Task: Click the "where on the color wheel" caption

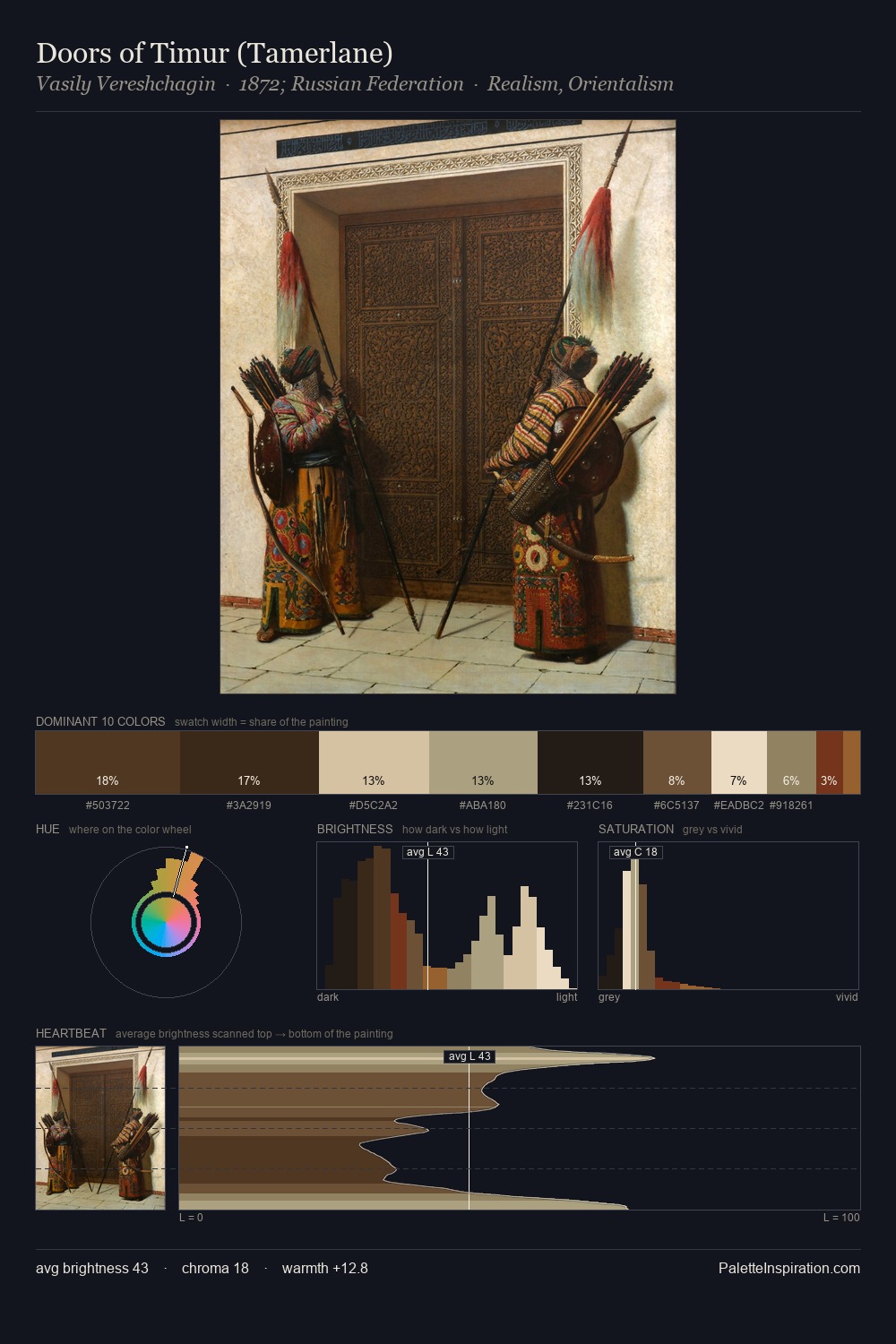Action: [130, 830]
